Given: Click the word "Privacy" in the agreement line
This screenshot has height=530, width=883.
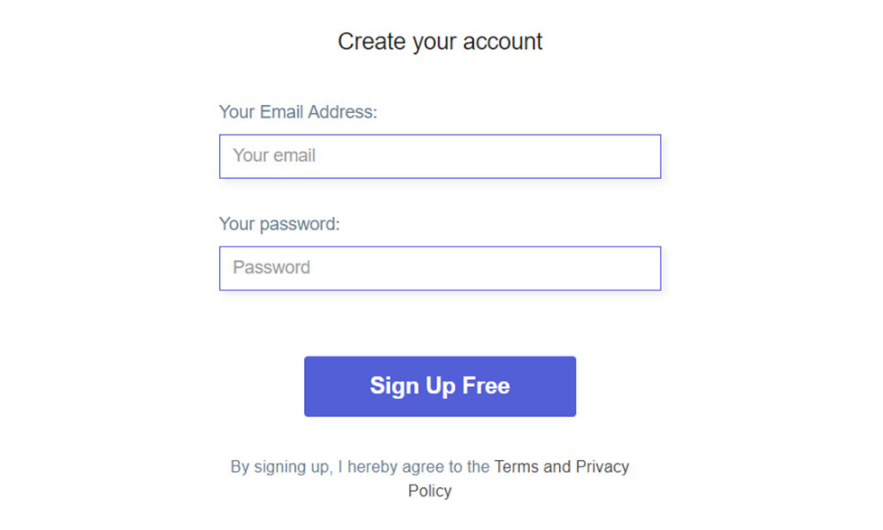Looking at the screenshot, I should pos(602,467).
